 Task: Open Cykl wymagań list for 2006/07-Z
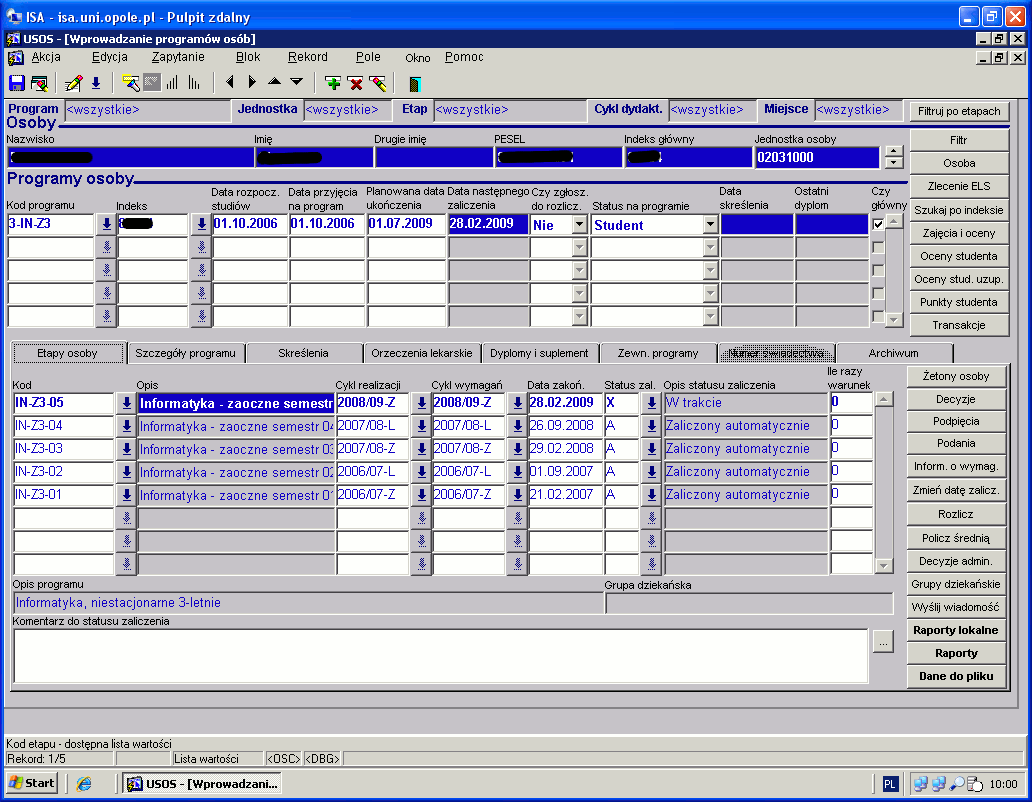[x=517, y=495]
